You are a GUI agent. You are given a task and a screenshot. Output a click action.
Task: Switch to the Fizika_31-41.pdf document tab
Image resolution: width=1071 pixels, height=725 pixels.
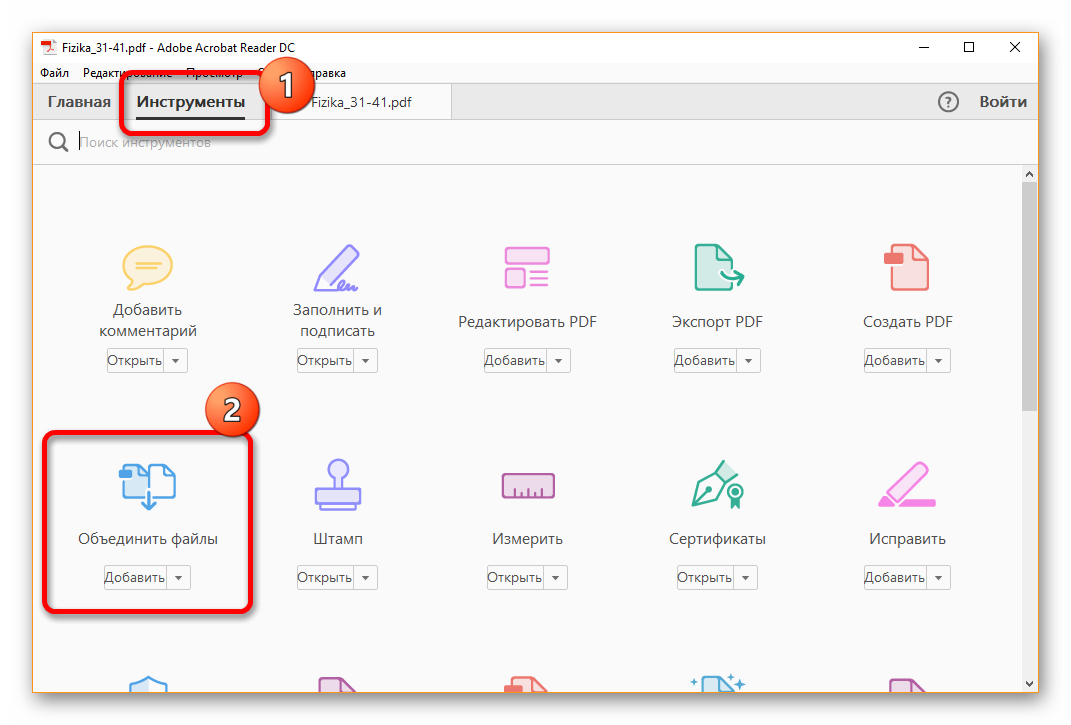[x=362, y=102]
